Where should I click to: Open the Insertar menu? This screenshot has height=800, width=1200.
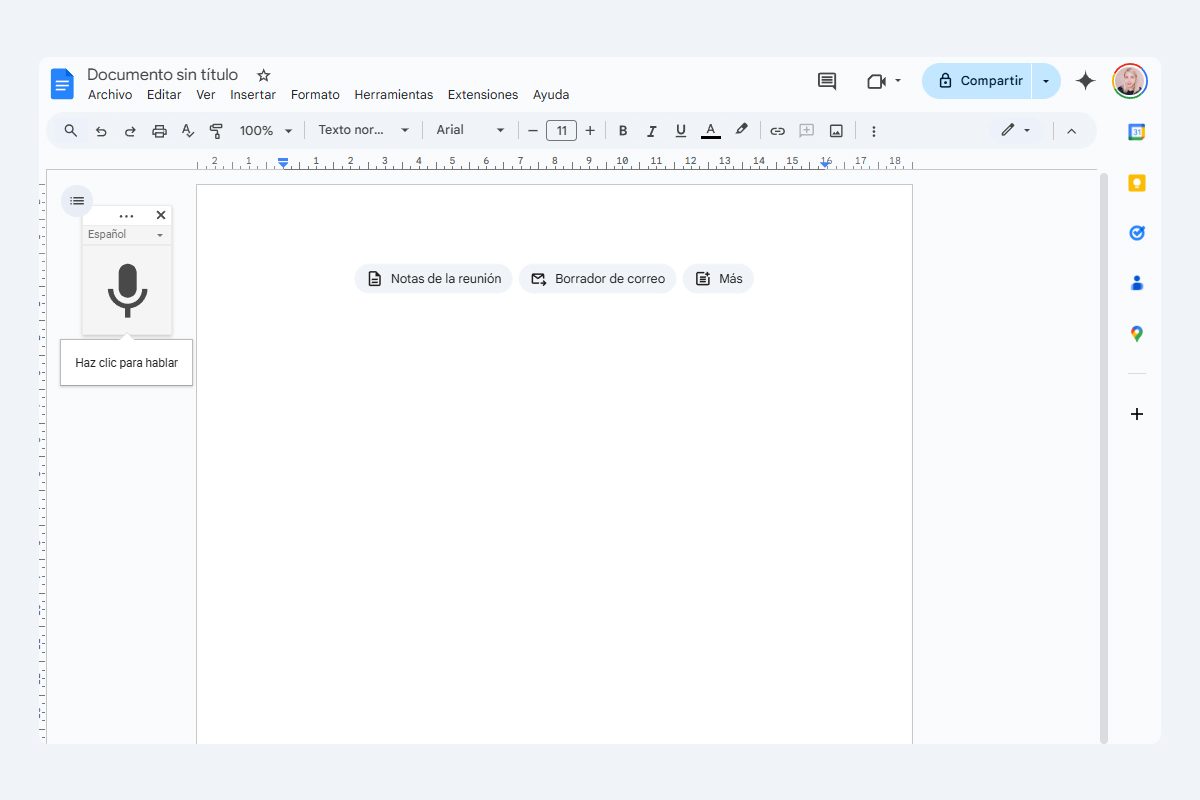(x=253, y=95)
